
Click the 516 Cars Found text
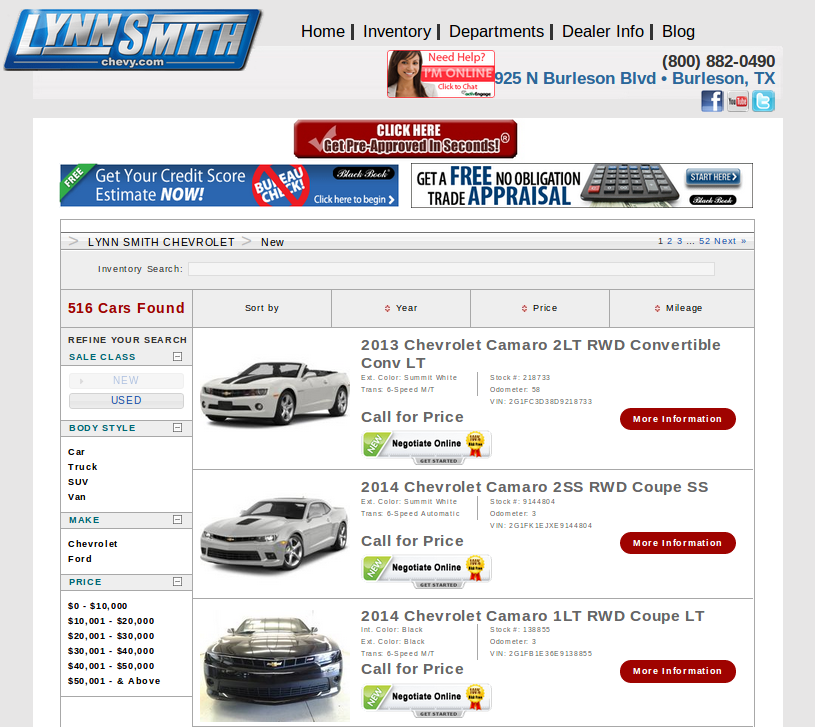click(x=126, y=308)
